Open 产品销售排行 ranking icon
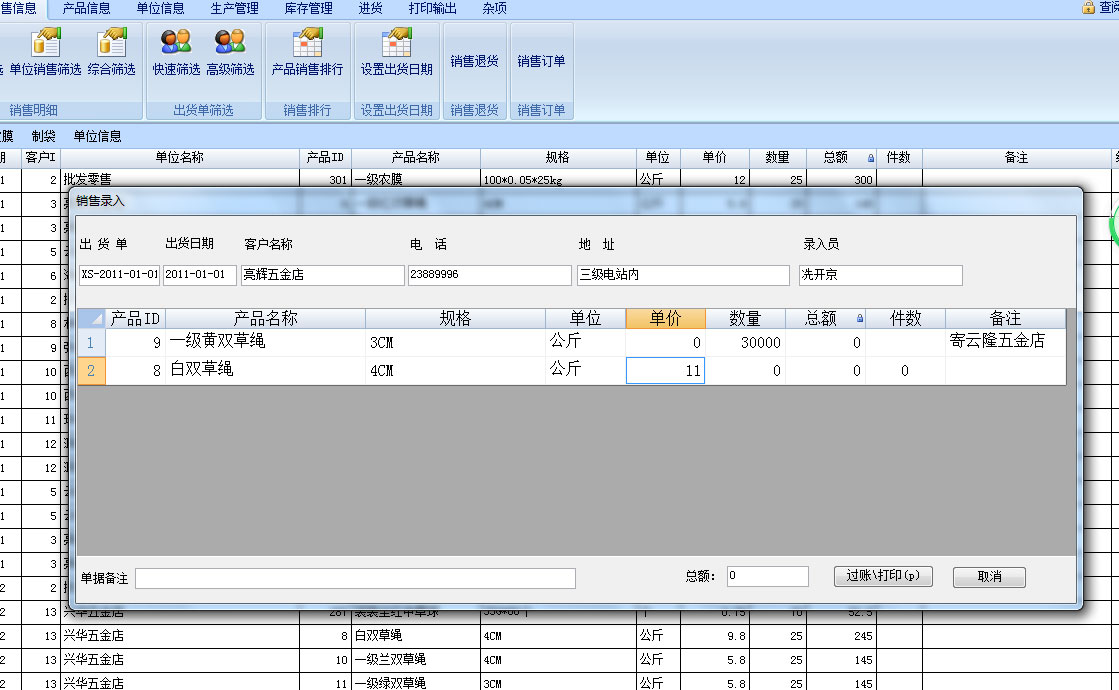This screenshot has width=1119, height=690. click(x=307, y=44)
